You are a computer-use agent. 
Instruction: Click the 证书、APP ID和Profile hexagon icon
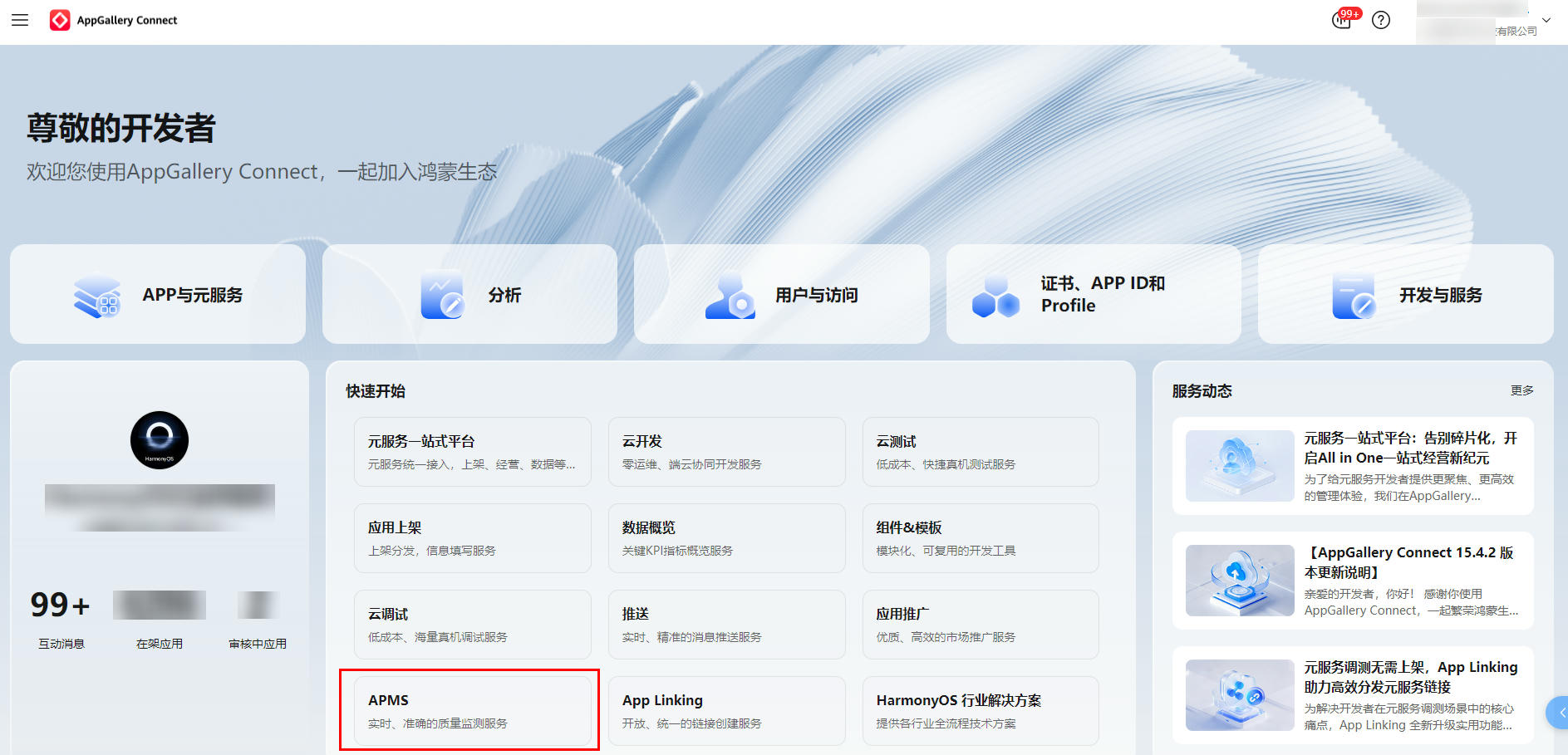995,297
